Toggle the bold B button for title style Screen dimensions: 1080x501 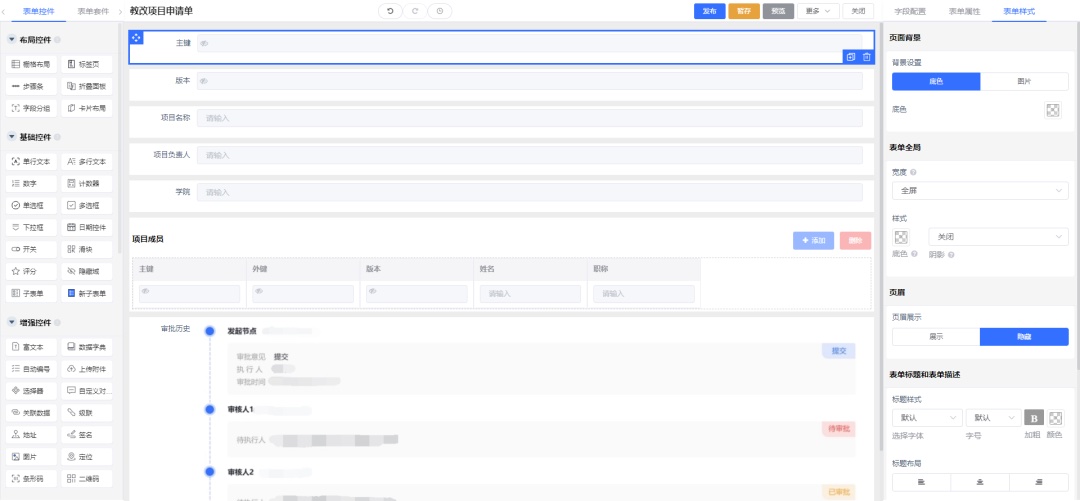pos(1034,418)
